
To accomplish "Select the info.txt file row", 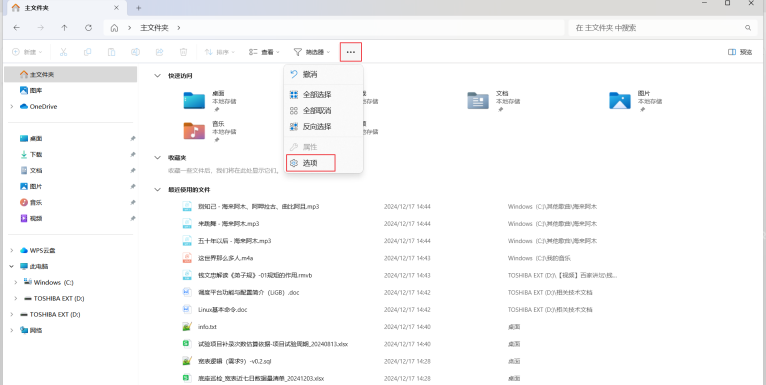I will [401, 327].
